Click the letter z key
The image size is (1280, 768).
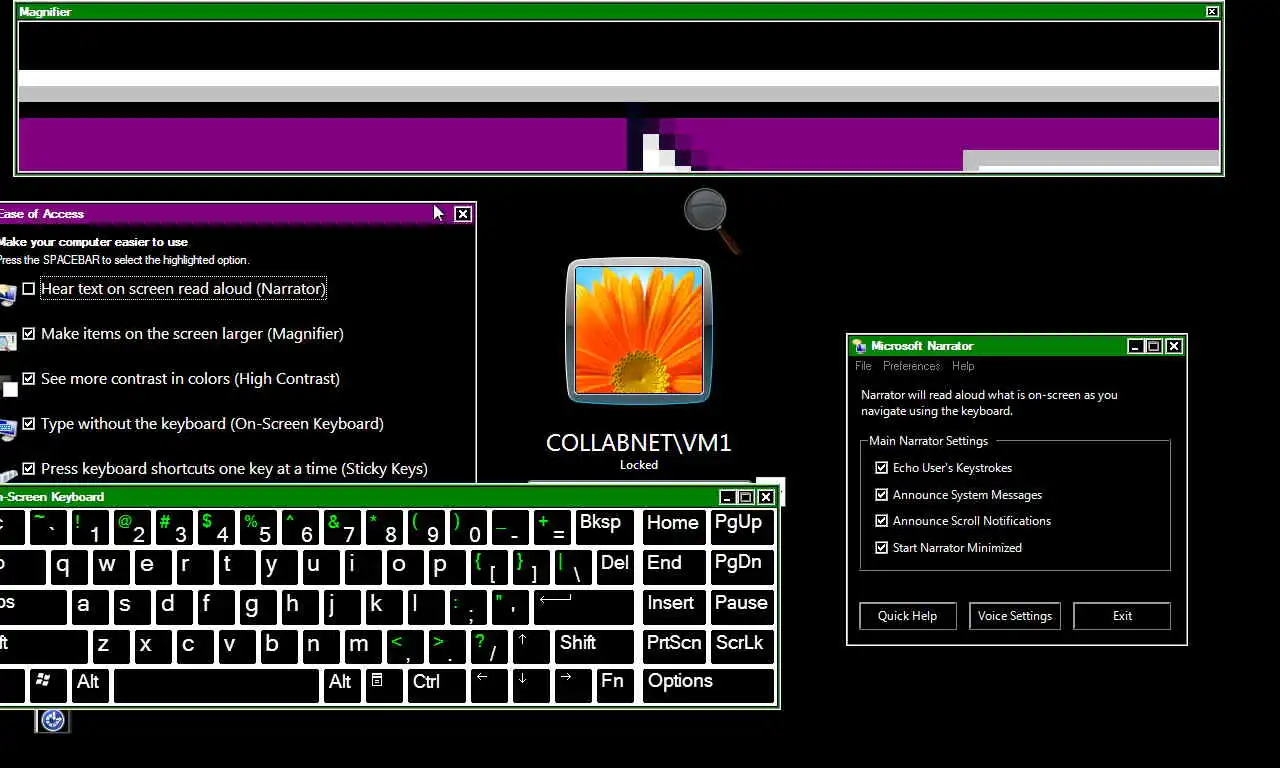pos(110,646)
